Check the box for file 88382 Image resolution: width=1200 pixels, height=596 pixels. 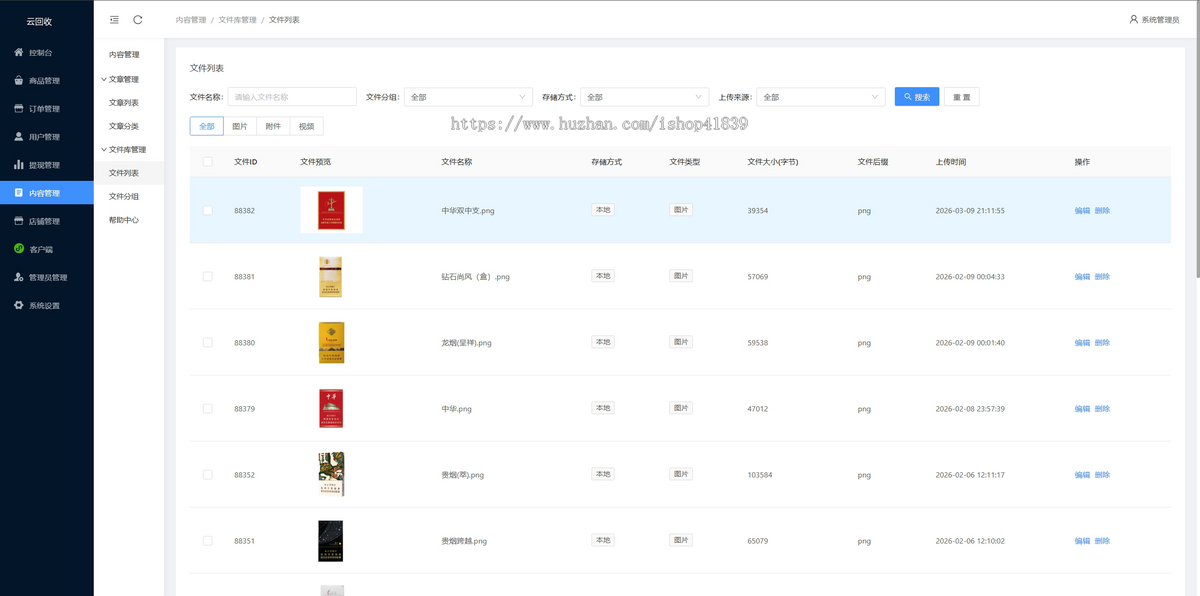[x=207, y=210]
